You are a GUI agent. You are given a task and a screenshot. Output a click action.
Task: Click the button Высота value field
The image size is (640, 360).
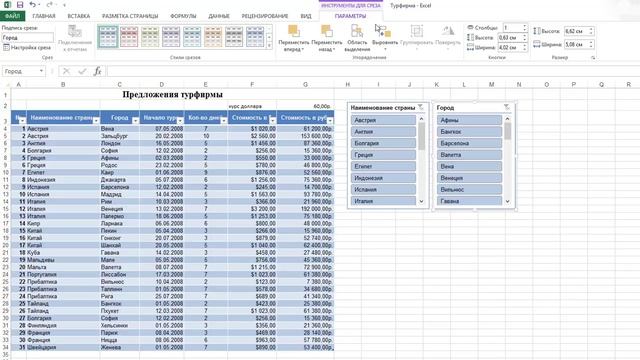click(510, 38)
